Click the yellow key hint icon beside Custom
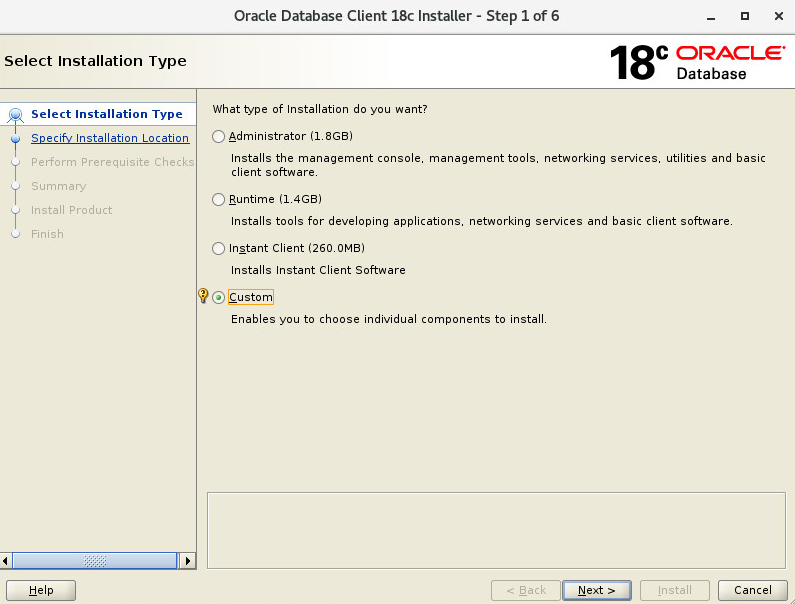The width and height of the screenshot is (795, 604). [203, 295]
